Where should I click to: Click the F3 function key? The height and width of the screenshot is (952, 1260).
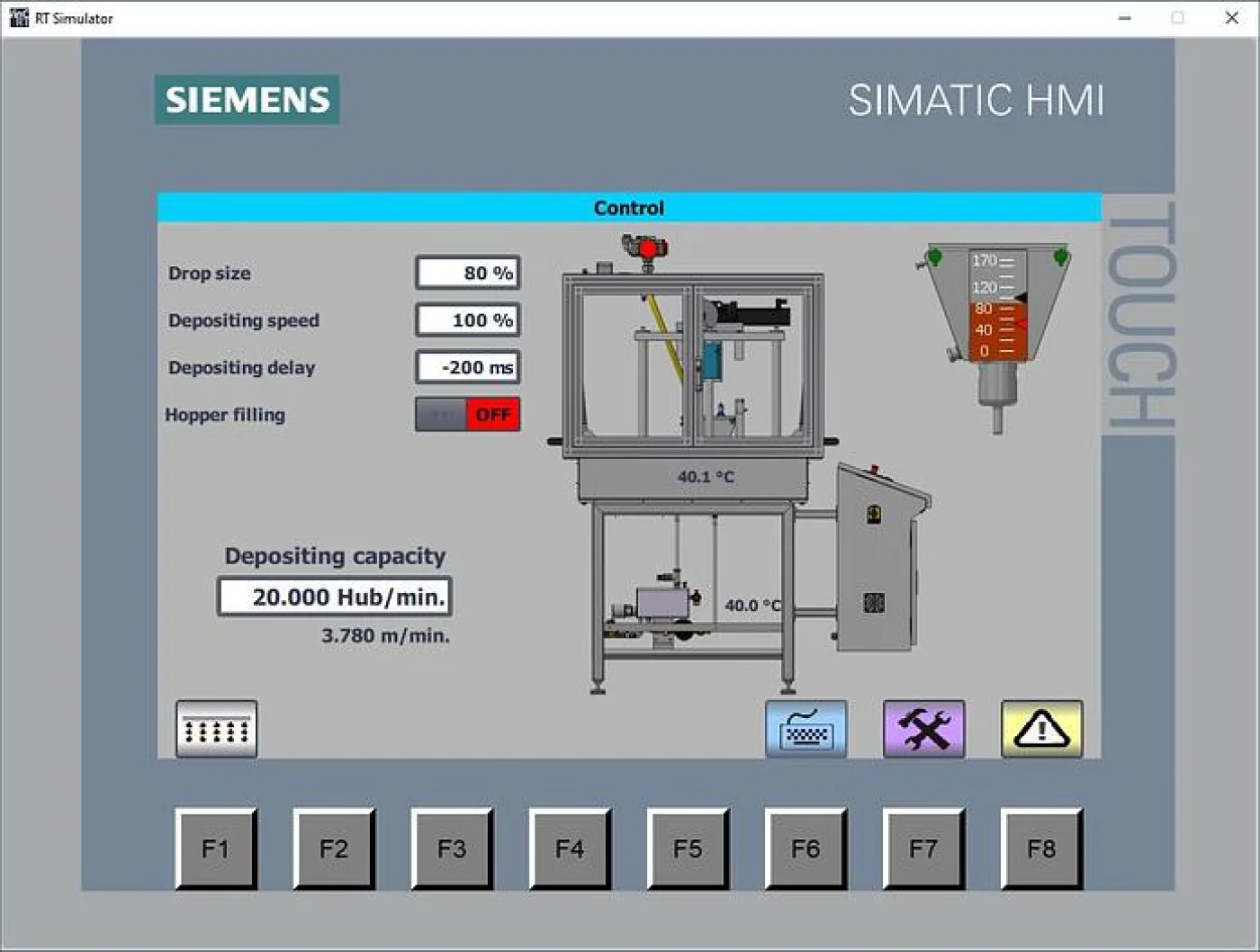452,849
